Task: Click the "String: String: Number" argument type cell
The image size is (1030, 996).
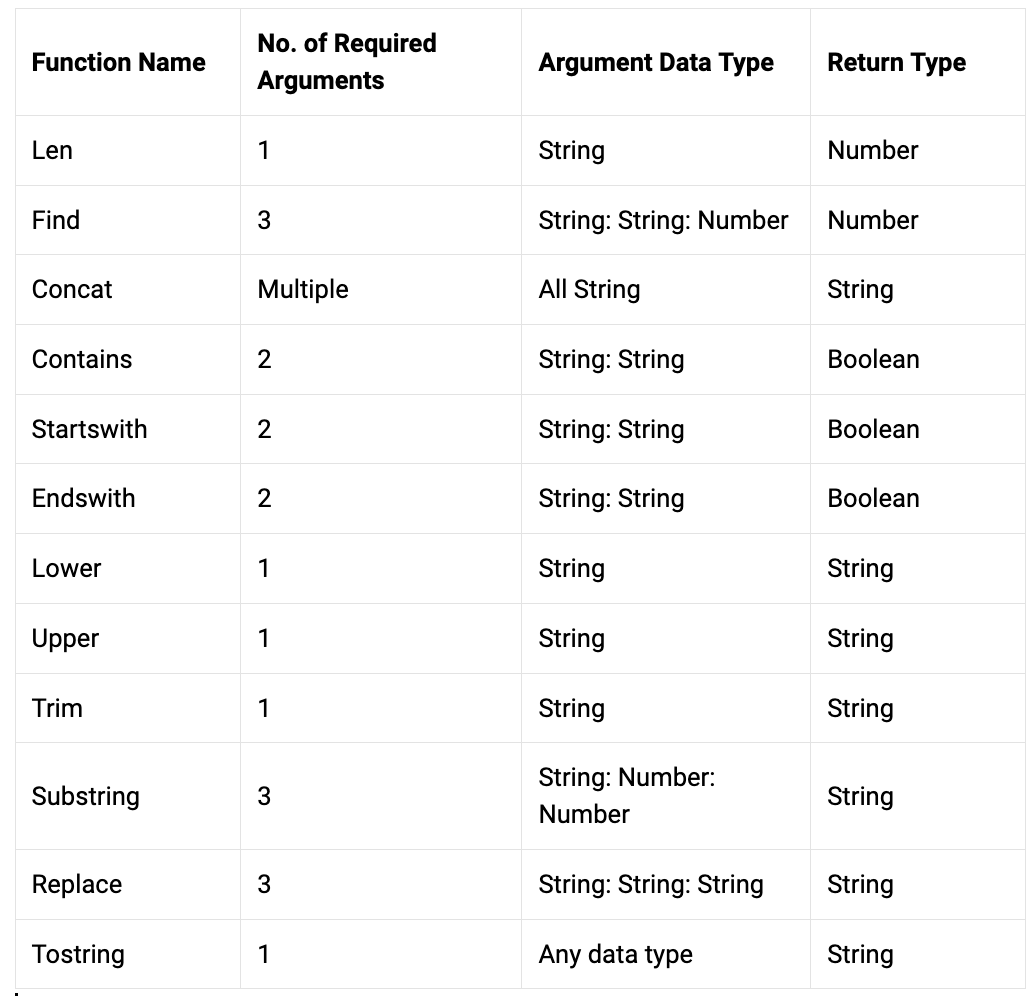Action: click(663, 220)
